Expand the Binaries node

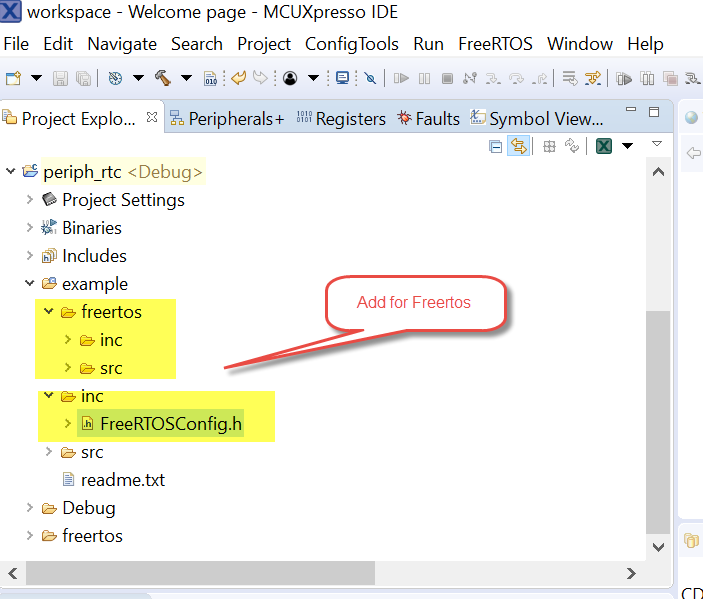tap(30, 227)
